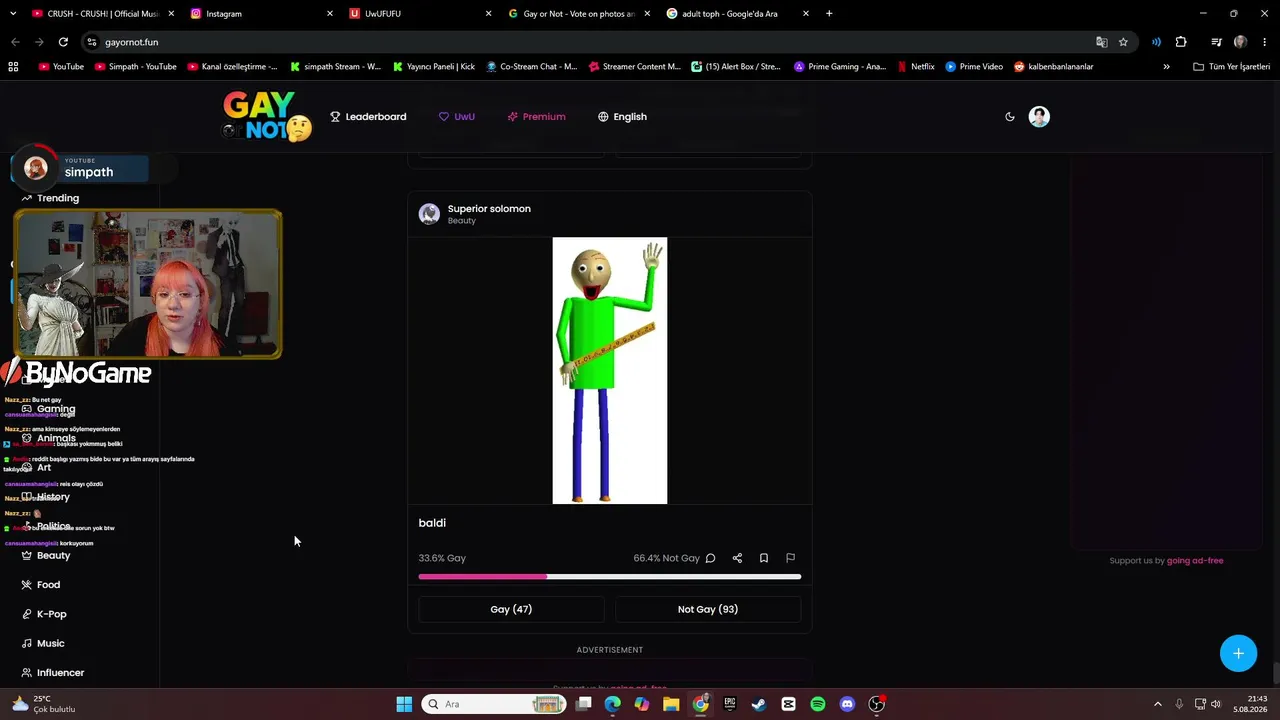Open the Superior solomon username link

(489, 209)
